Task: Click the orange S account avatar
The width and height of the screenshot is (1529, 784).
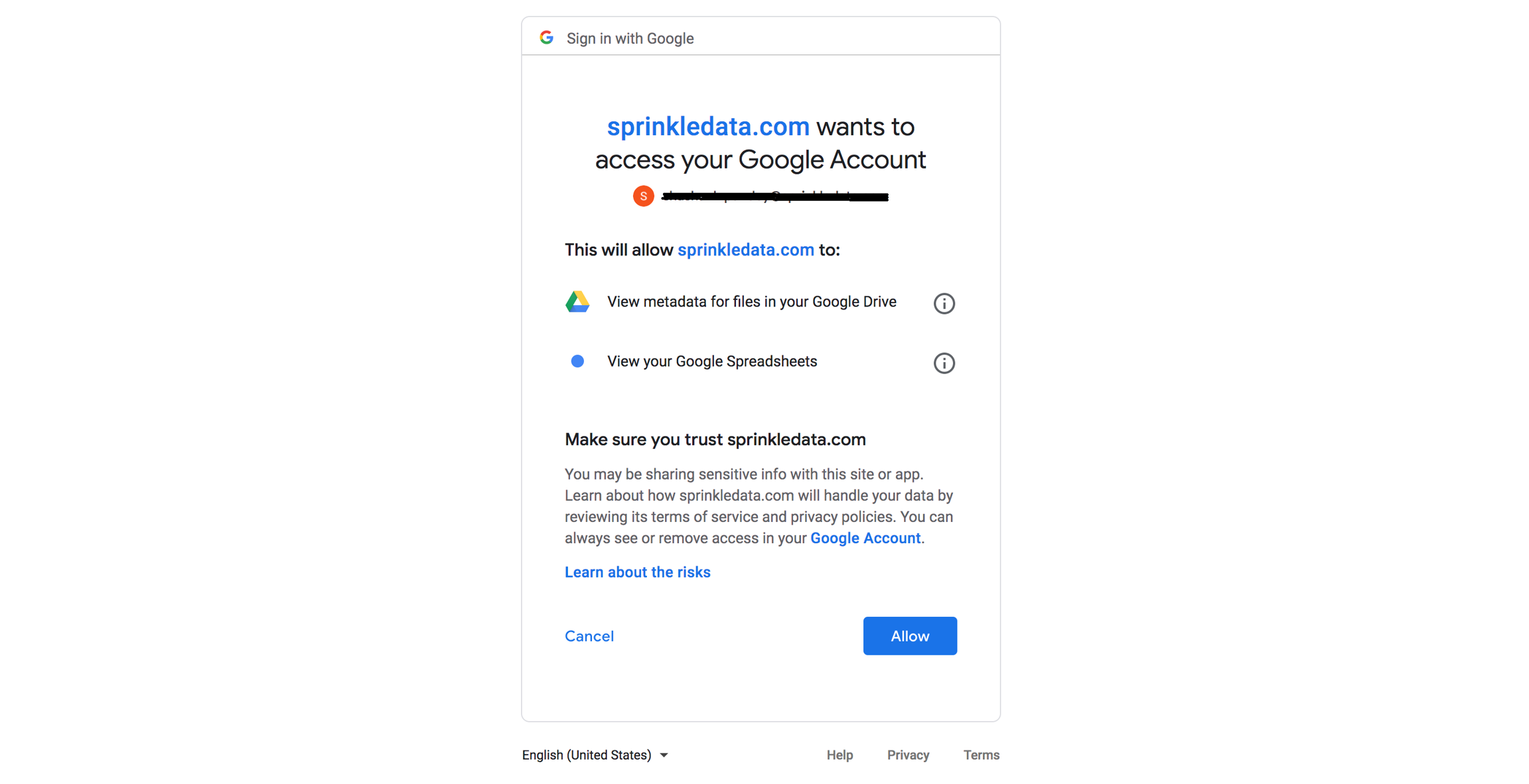Action: click(643, 196)
